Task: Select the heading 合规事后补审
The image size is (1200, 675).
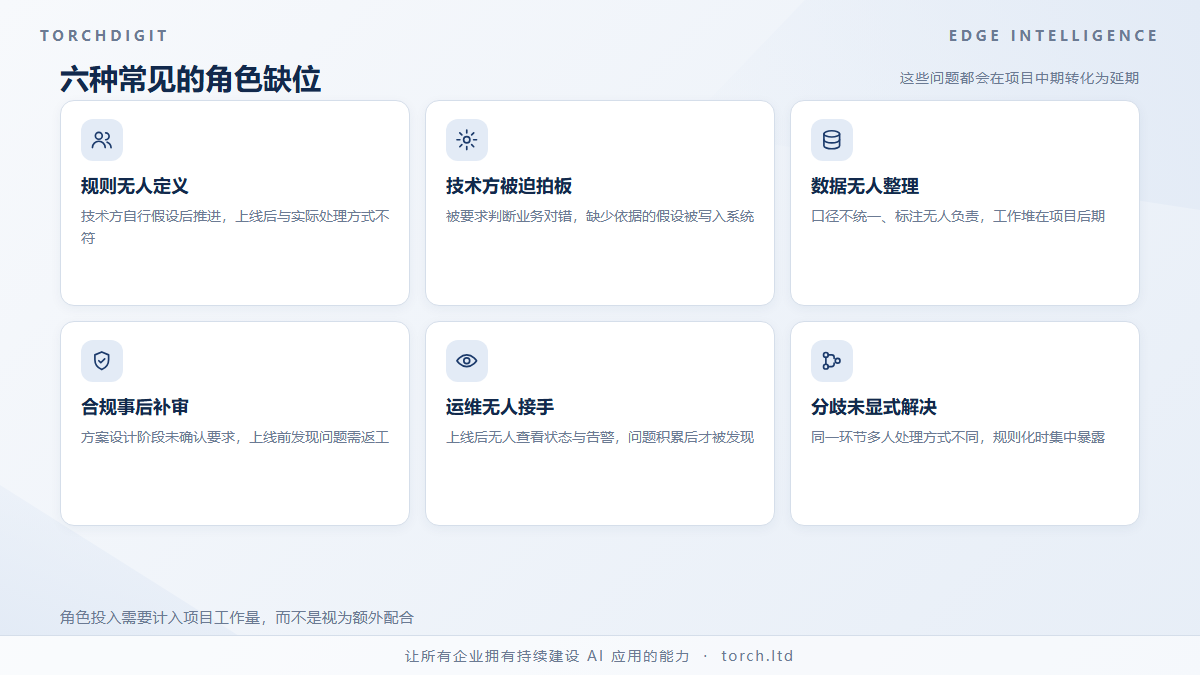Action: pyautogui.click(x=135, y=408)
